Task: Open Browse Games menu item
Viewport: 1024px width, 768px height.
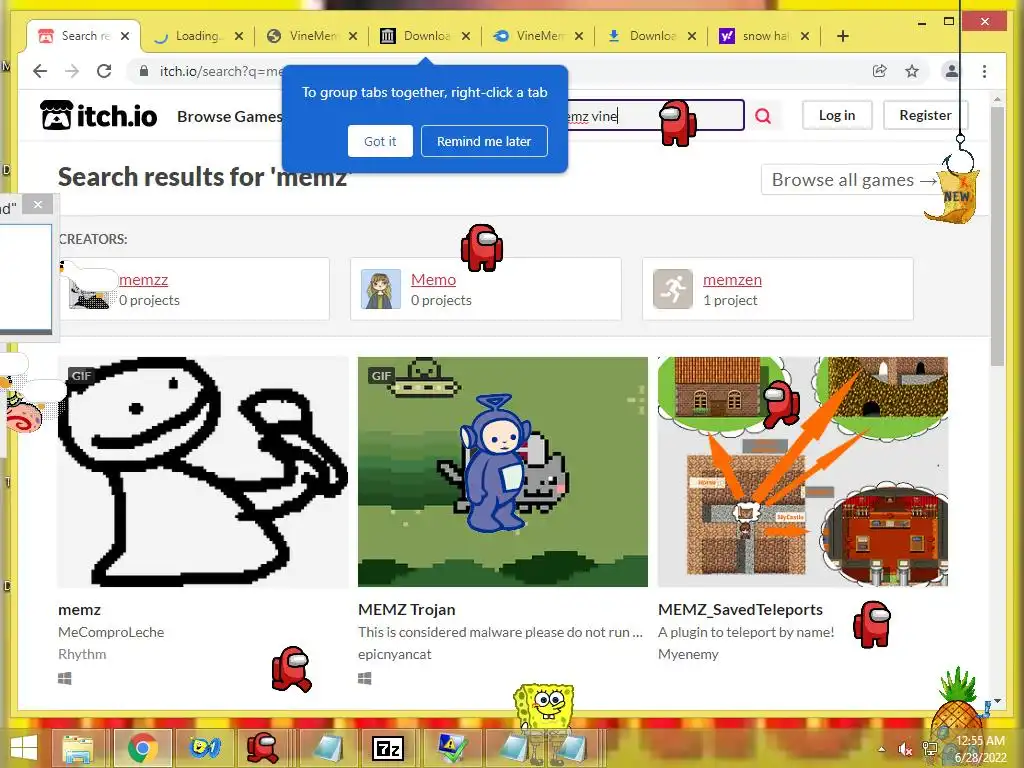Action: (229, 116)
